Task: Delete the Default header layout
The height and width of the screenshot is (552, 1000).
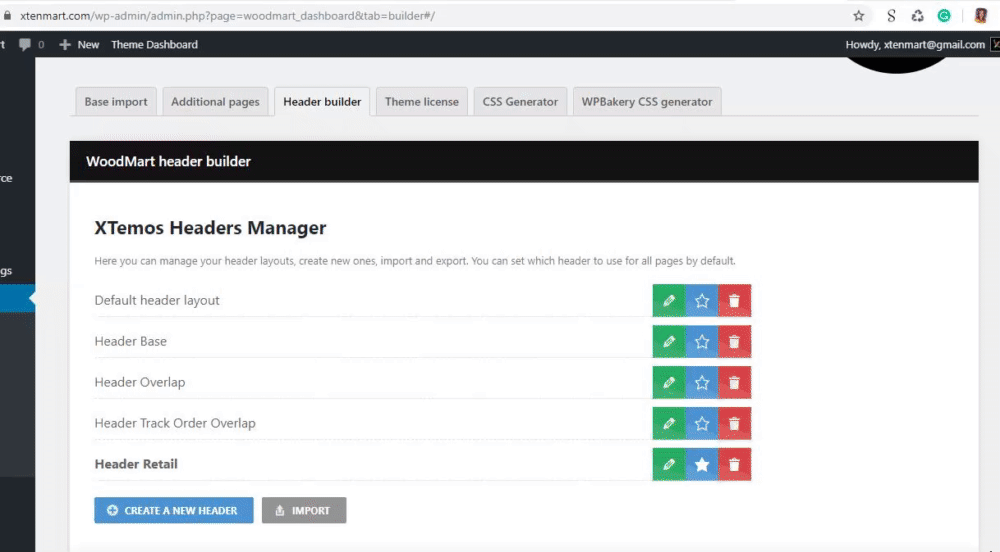Action: pyautogui.click(x=735, y=301)
